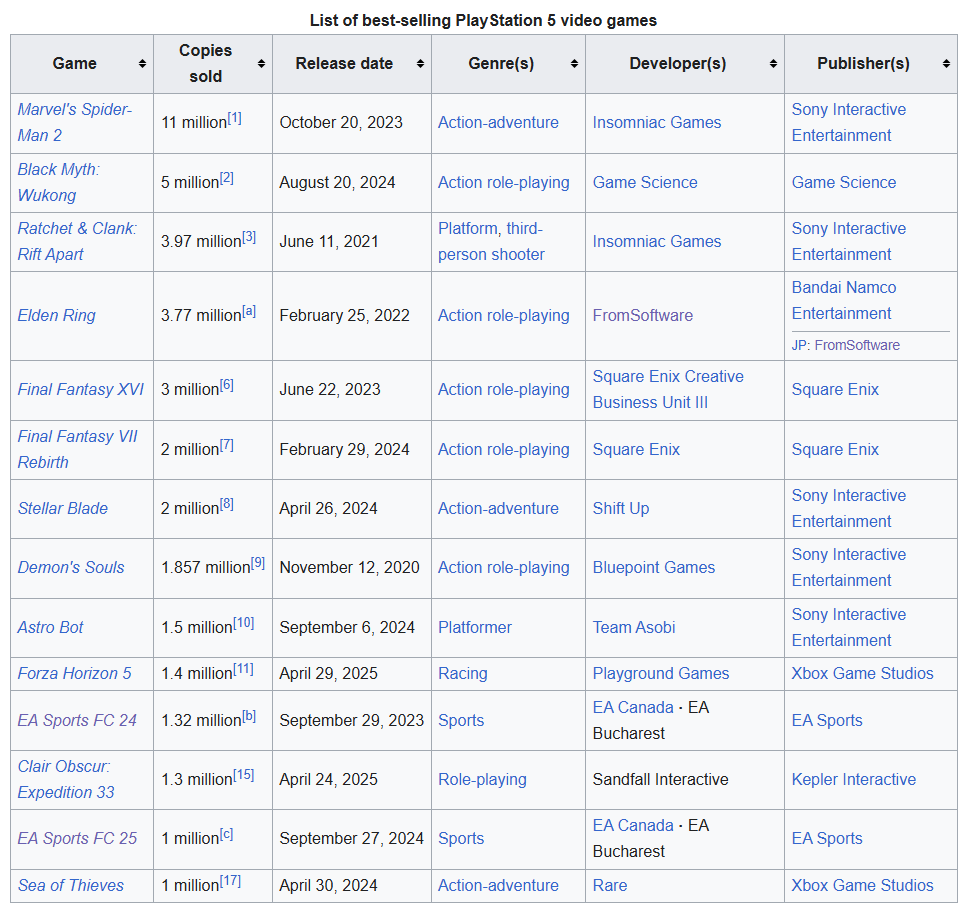Sort the table by Copies sold
Image resolution: width=965 pixels, height=910 pixels.
(261, 64)
